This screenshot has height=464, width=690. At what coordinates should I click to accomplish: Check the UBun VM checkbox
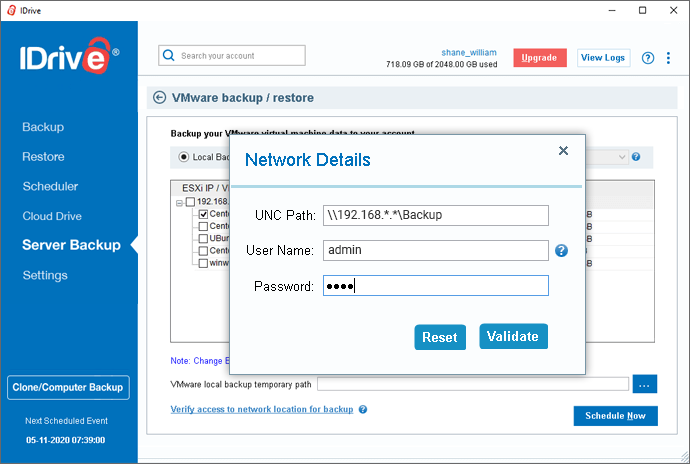[203, 239]
